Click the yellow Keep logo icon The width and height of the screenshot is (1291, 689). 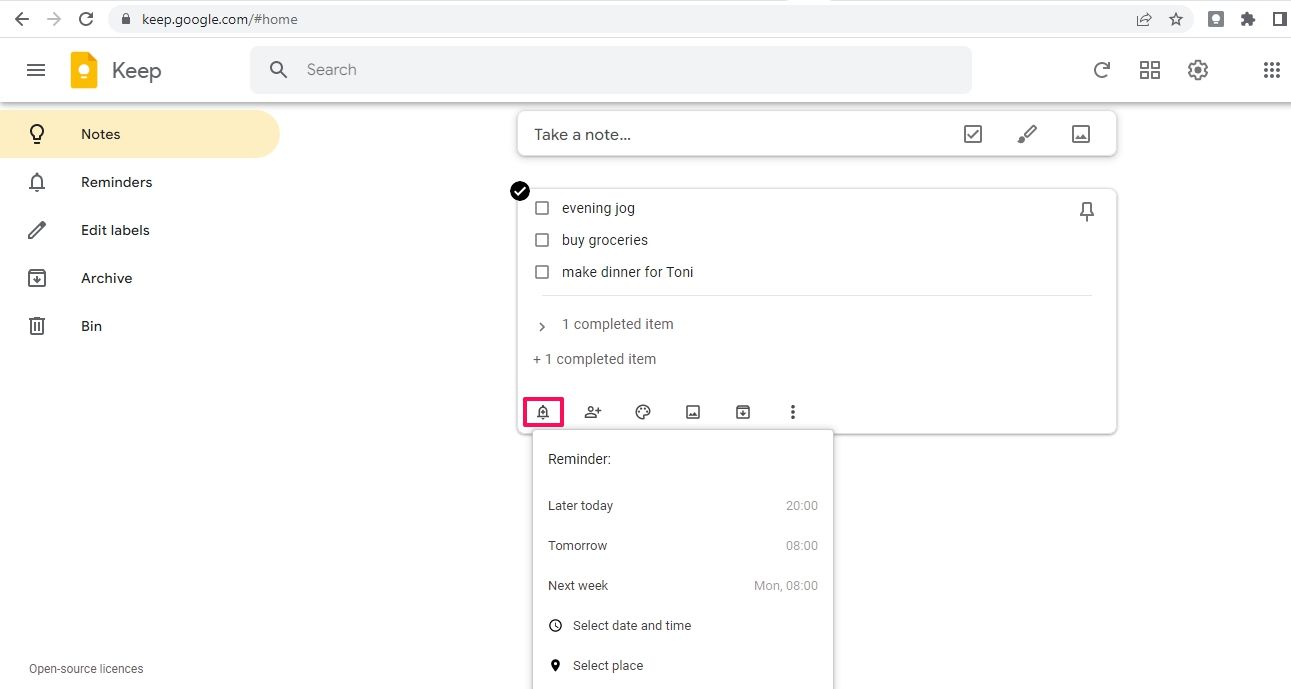pyautogui.click(x=84, y=70)
